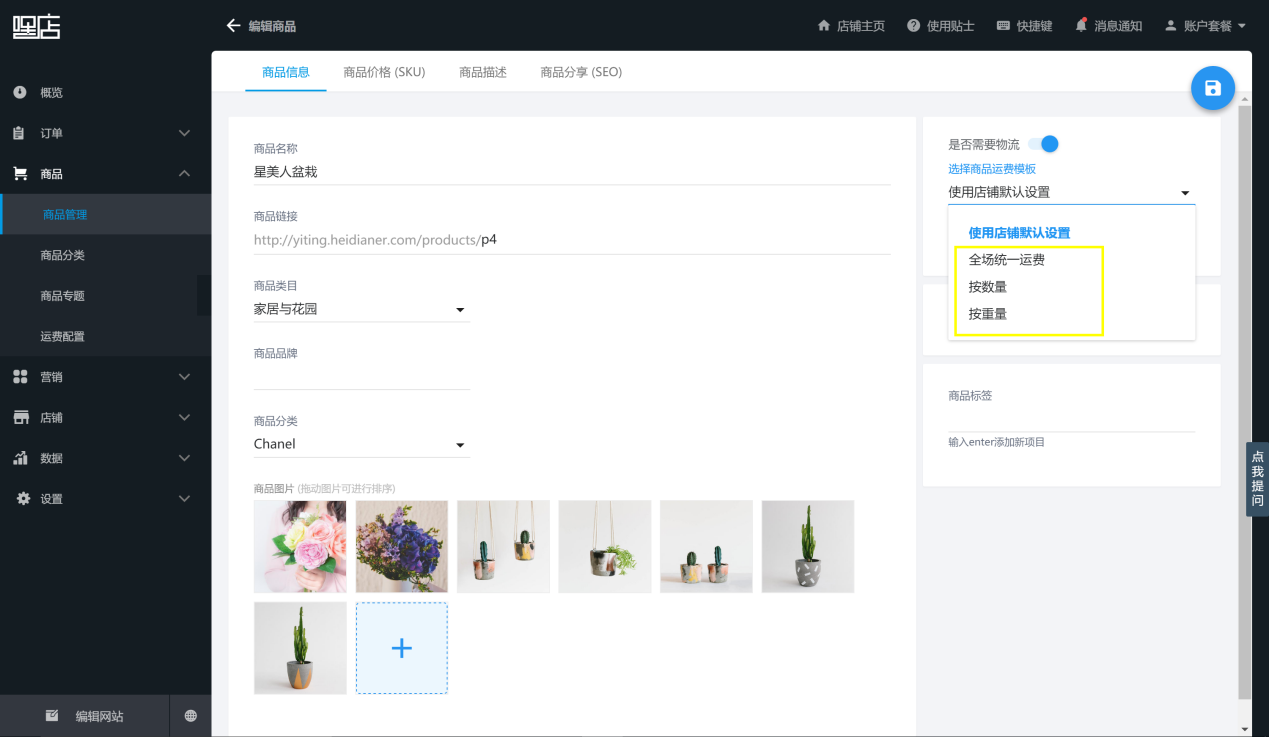Expand the 营销 sidebar menu chevron
This screenshot has height=737, width=1269.
tap(184, 377)
